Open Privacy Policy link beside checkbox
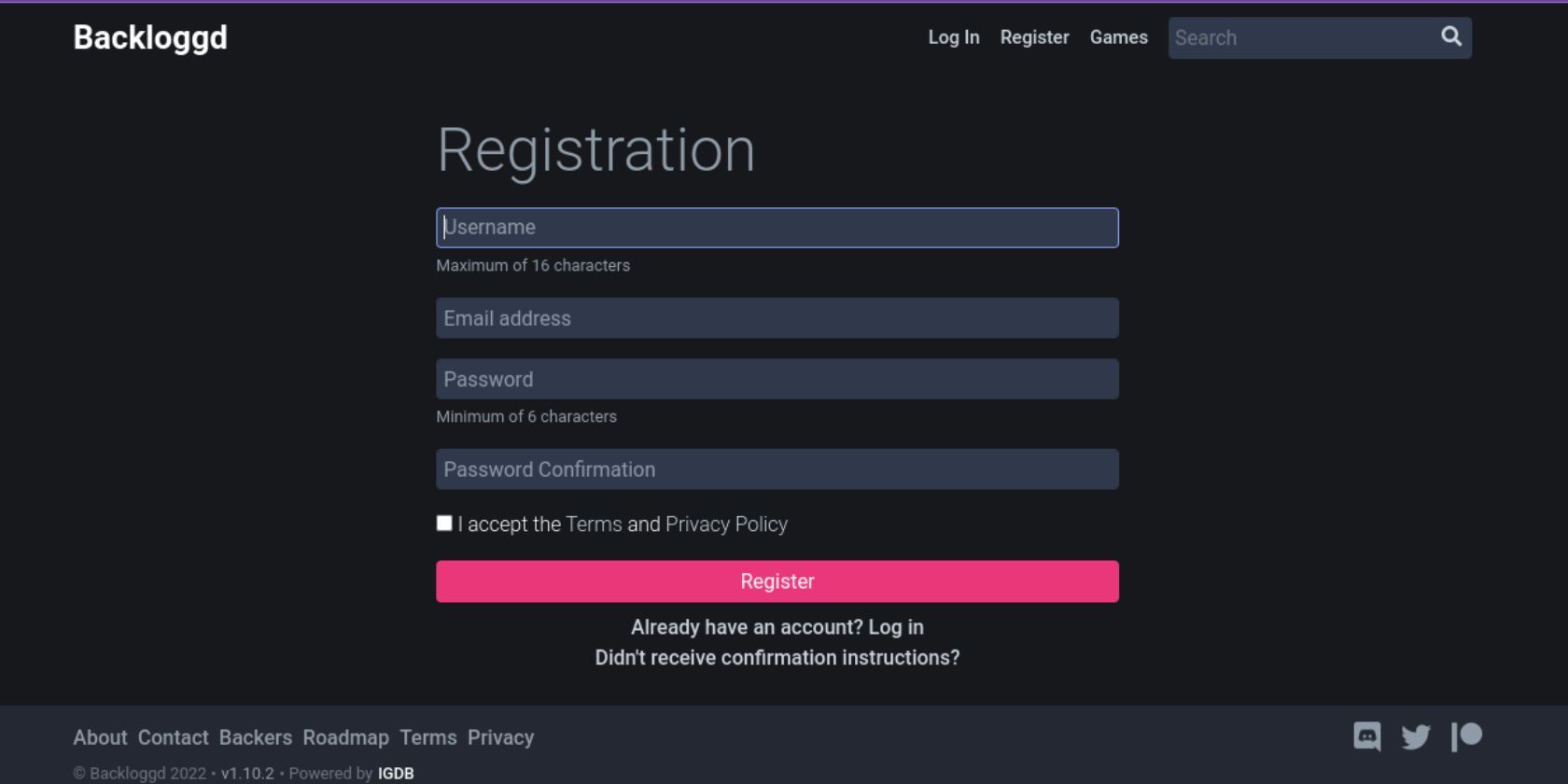The height and width of the screenshot is (784, 1568). [726, 525]
